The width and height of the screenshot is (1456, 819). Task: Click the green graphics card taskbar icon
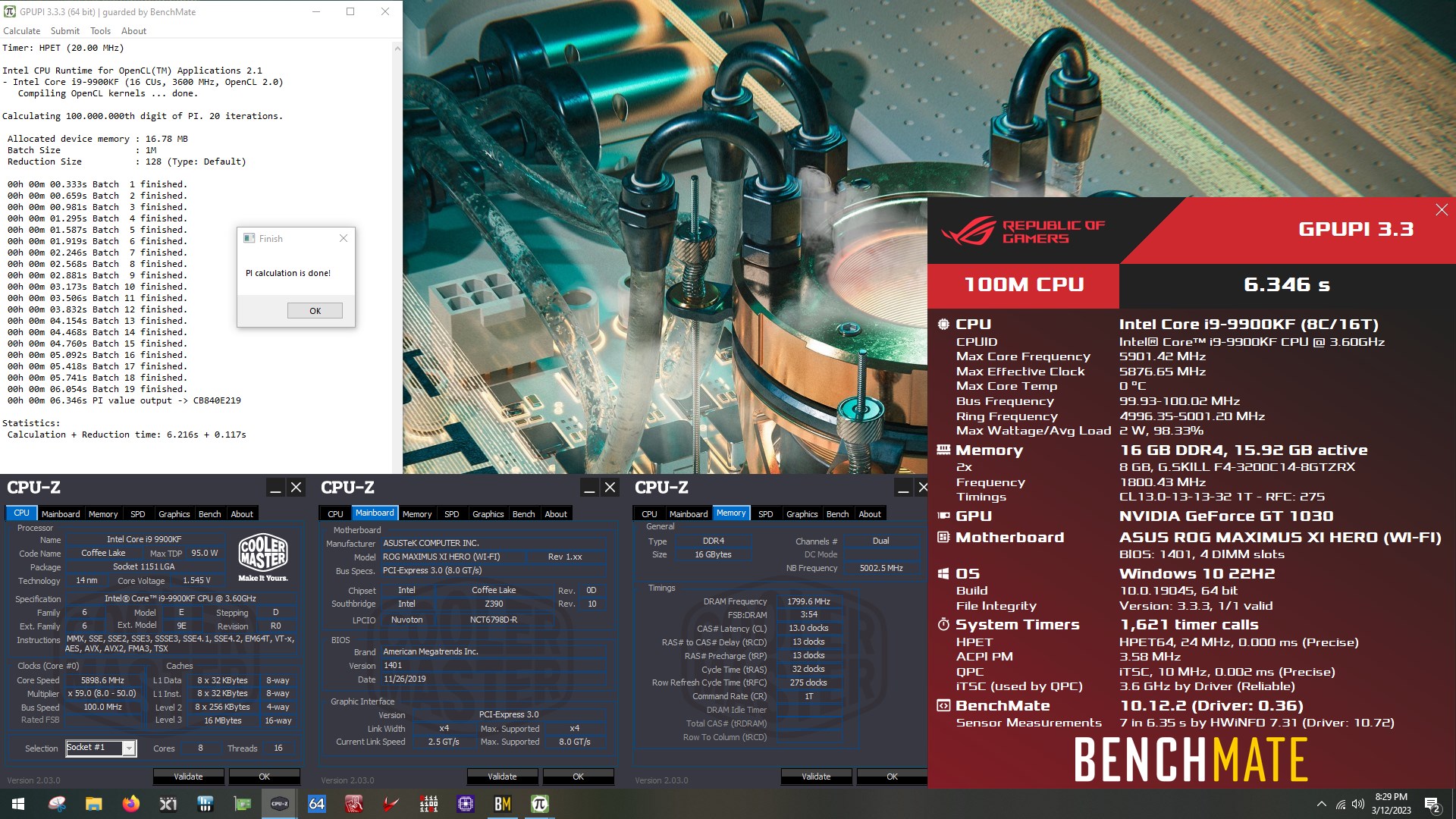pos(243,804)
